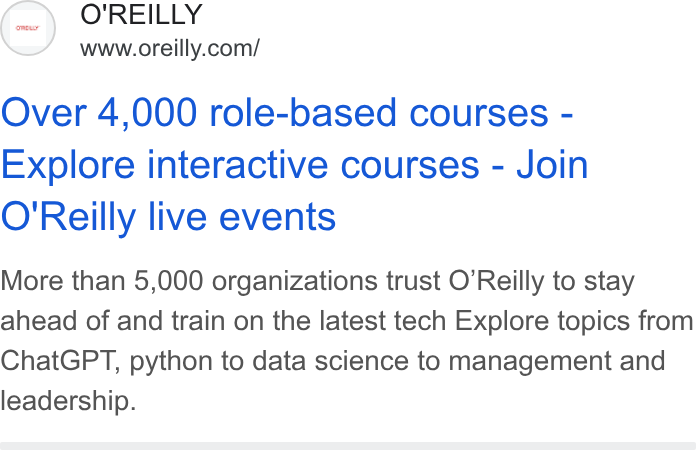Click the word 'ChatGPT' in the description
The image size is (696, 450).
click(x=60, y=360)
